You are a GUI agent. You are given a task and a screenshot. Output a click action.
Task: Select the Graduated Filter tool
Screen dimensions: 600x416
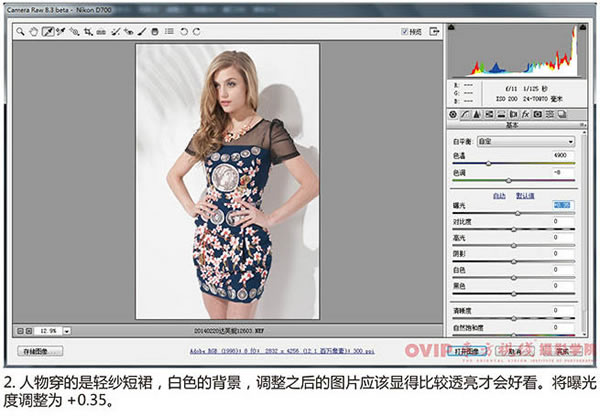tap(155, 31)
